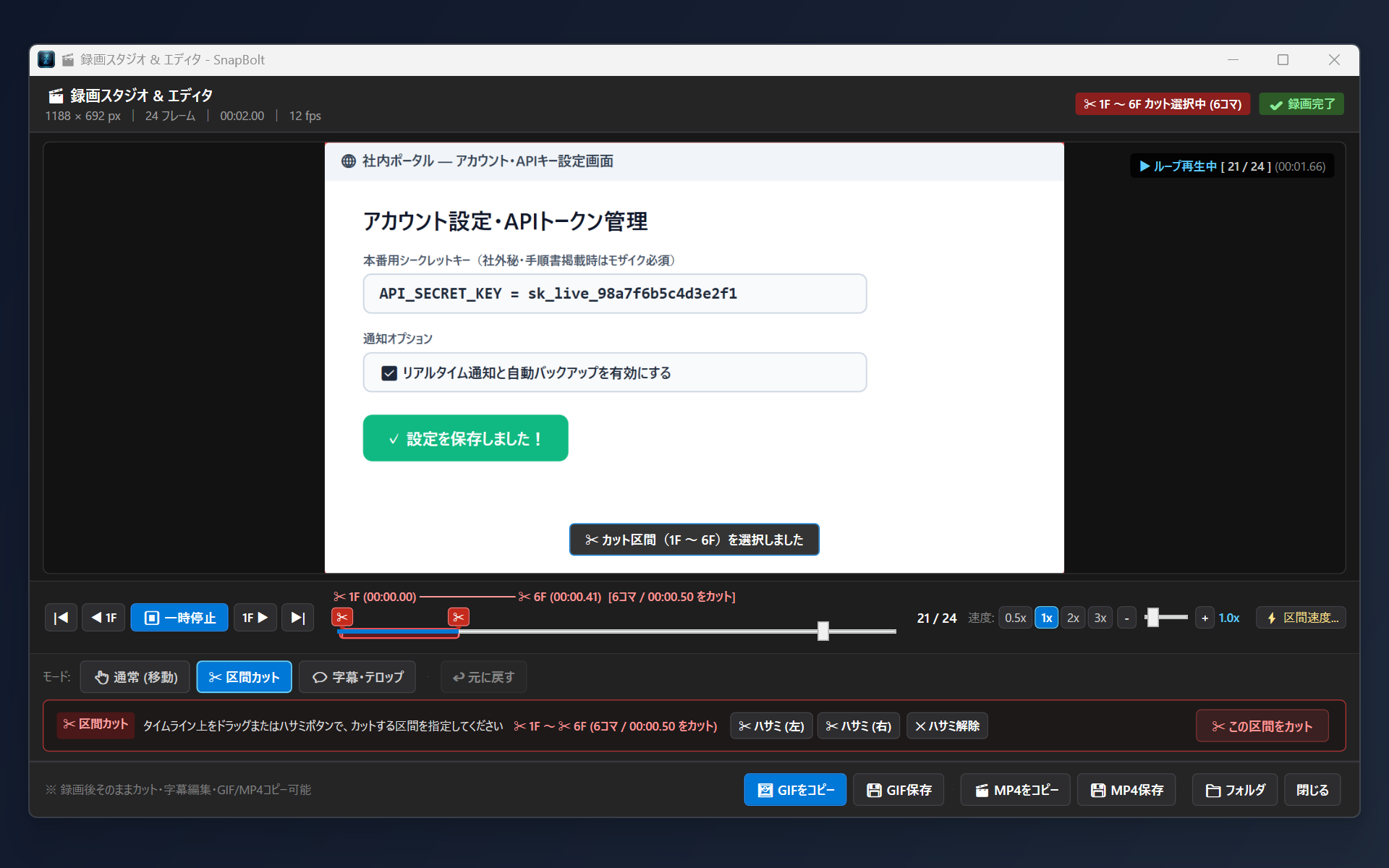The width and height of the screenshot is (1389, 868).
Task: Click the timeline playhead handle
Action: pyautogui.click(x=823, y=631)
